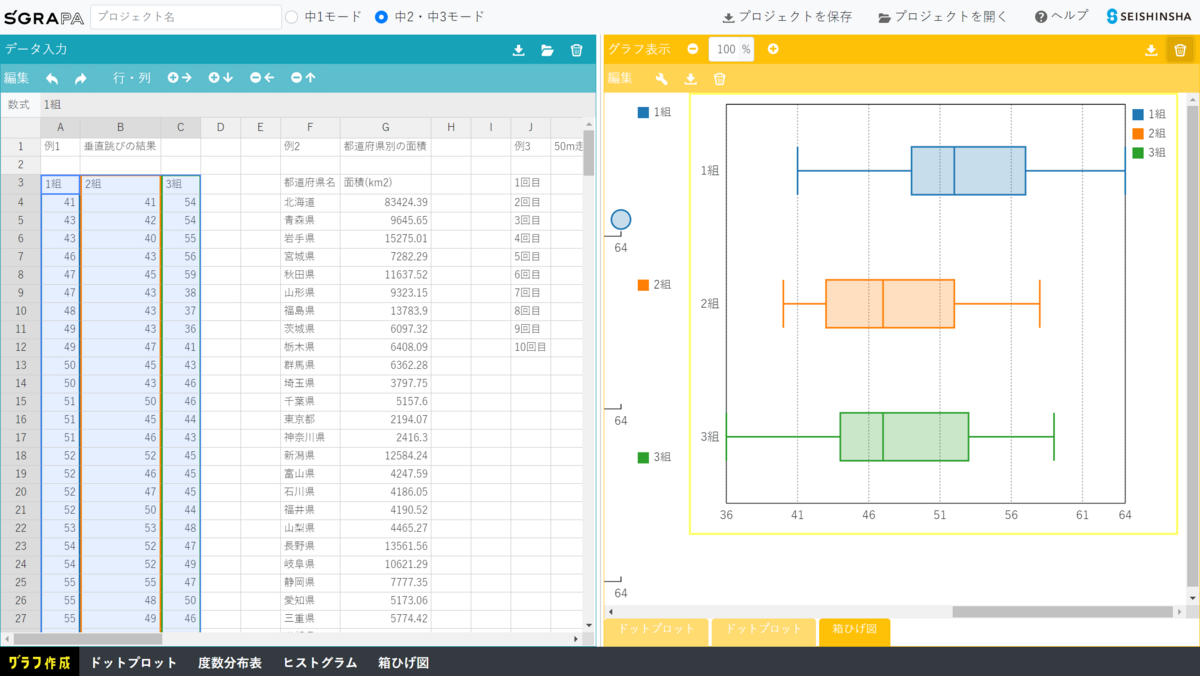This screenshot has height=676, width=1200.
Task: Zoom in graph with plus icon
Action: [x=772, y=49]
